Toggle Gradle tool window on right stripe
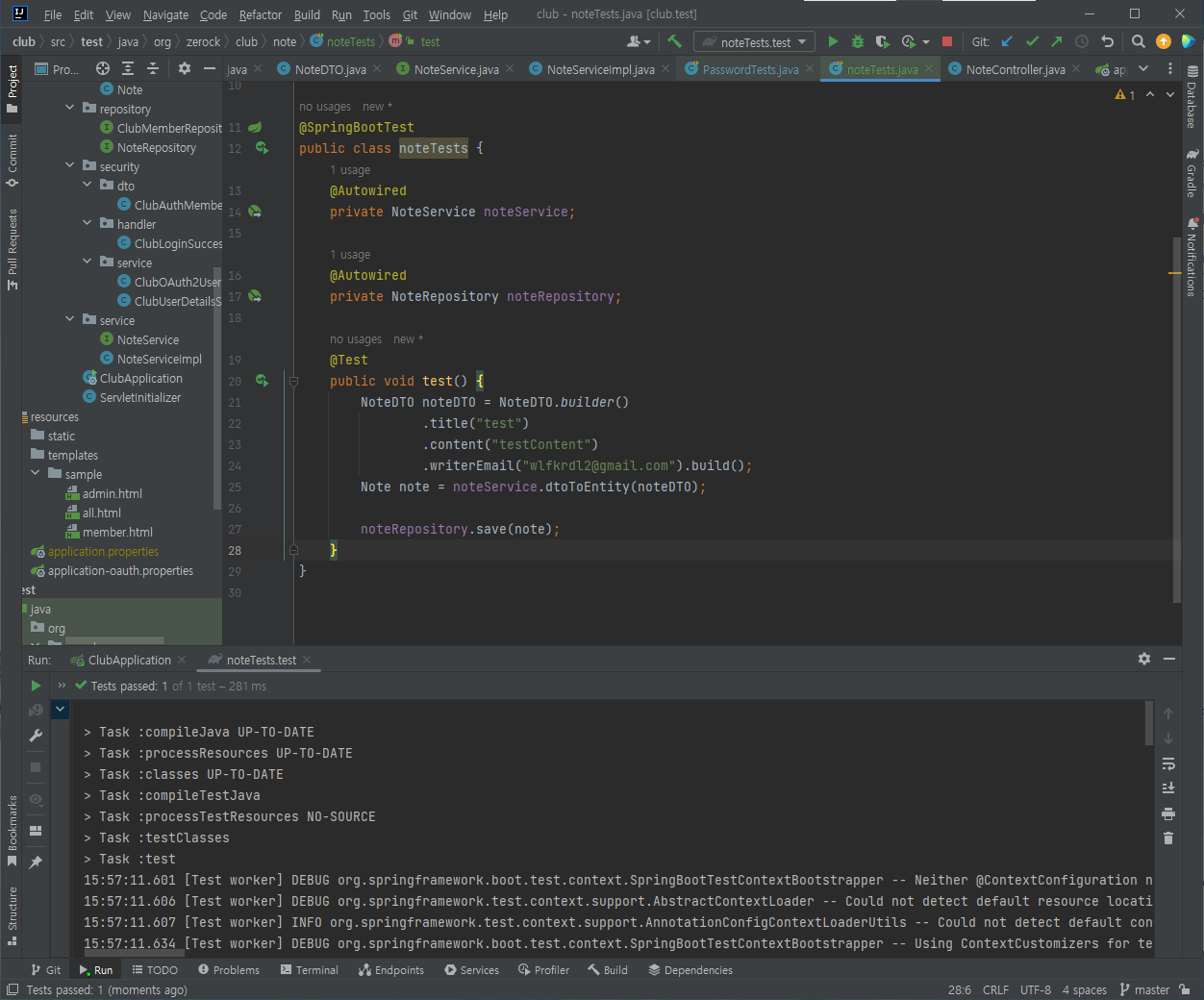 1192,173
